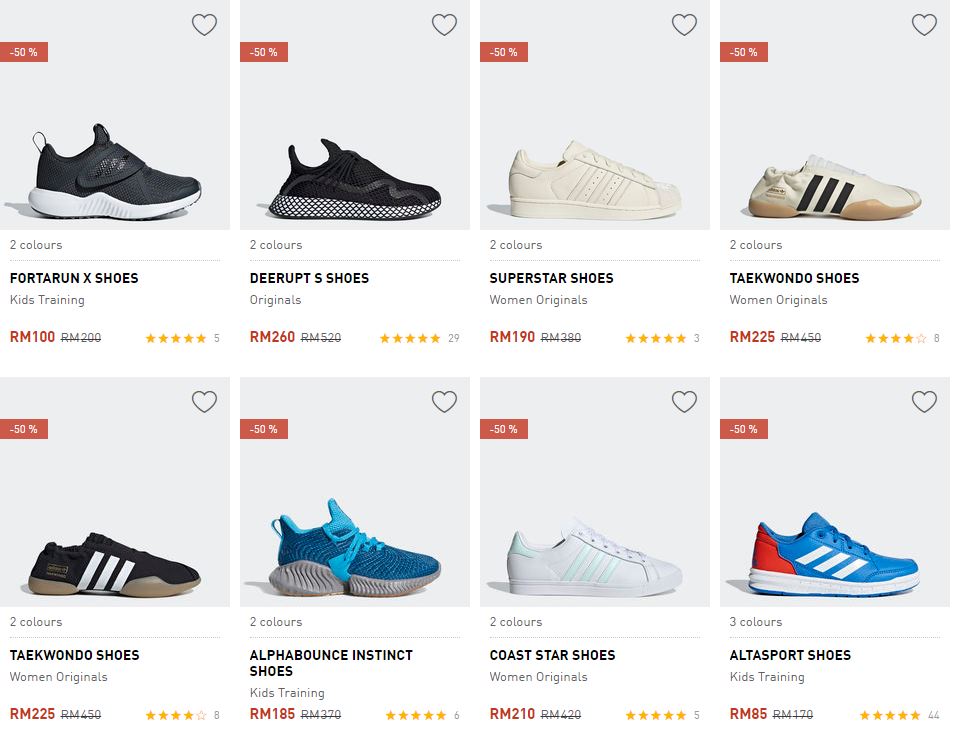
Task: Click the star rating with 29 reviews
Action: (410, 338)
